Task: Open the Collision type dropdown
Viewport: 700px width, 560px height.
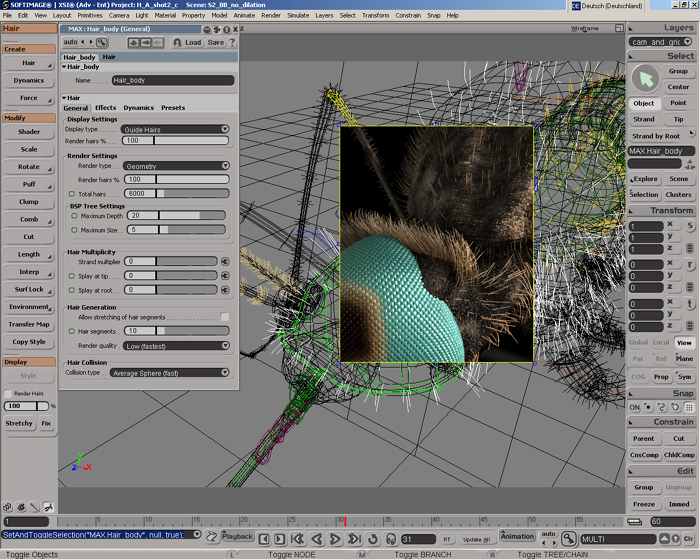Action: tap(169, 372)
